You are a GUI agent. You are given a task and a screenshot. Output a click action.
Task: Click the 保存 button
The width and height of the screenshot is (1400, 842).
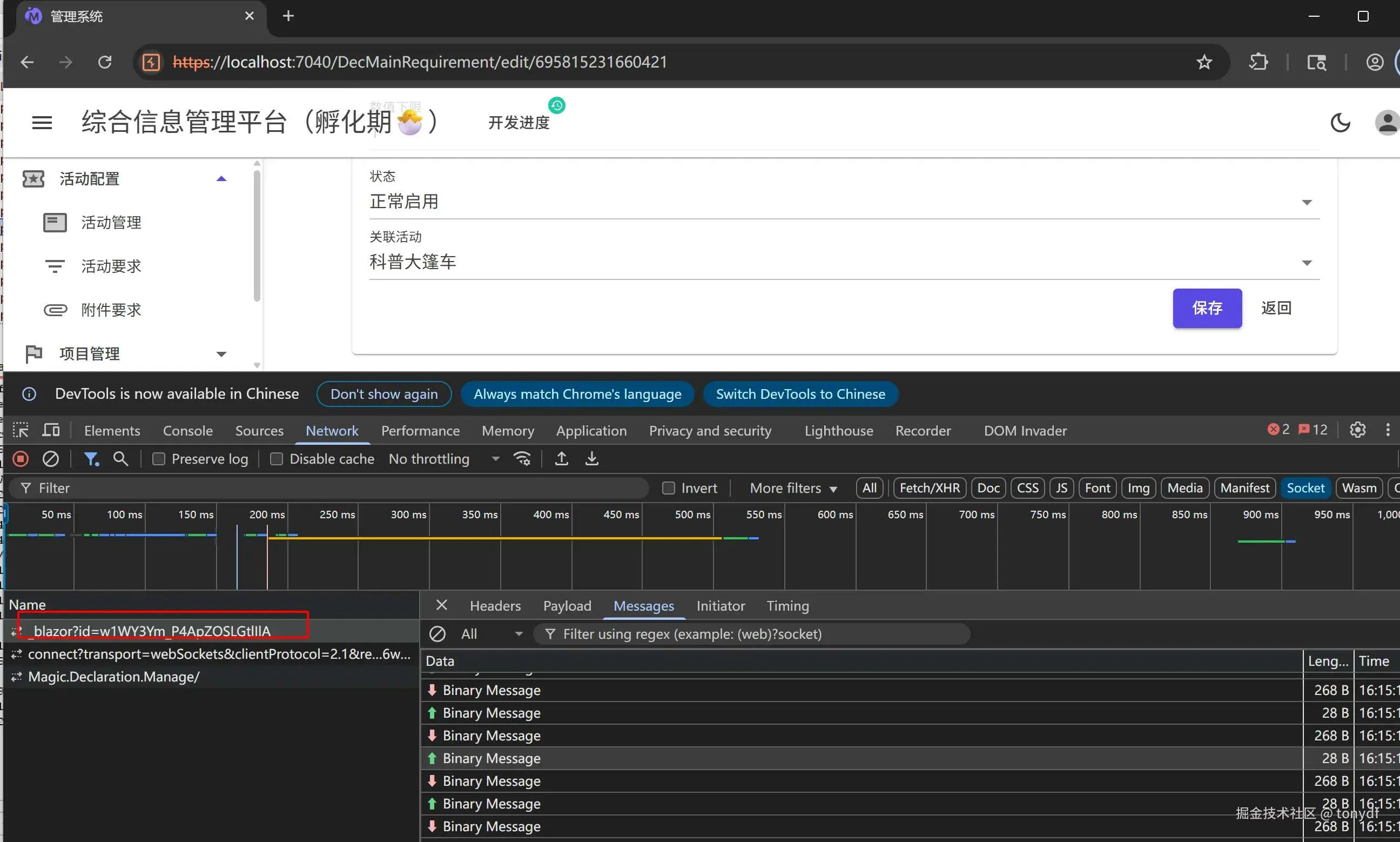pyautogui.click(x=1207, y=308)
